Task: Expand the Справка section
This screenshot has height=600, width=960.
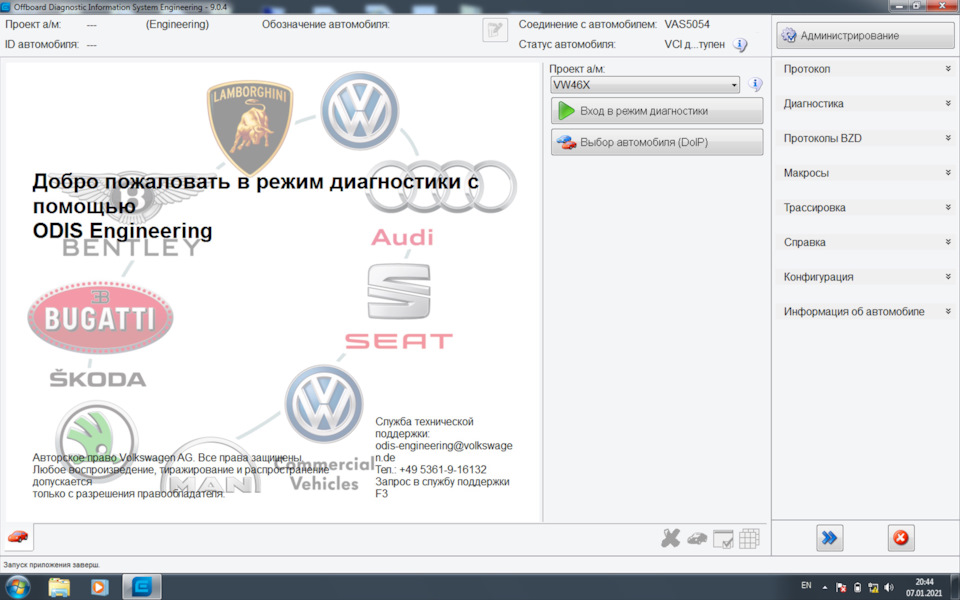Action: (x=866, y=242)
